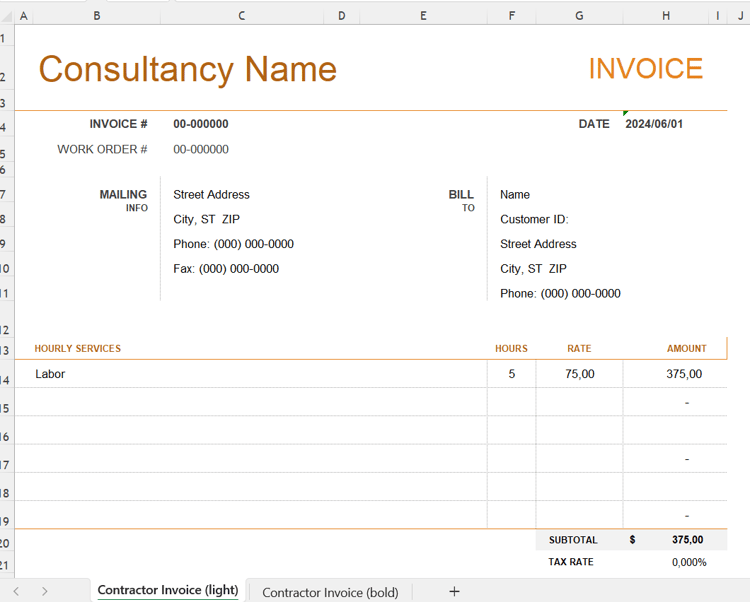Viewport: 750px width, 602px height.
Task: Click the subtotal value 375,00
Action: point(687,540)
